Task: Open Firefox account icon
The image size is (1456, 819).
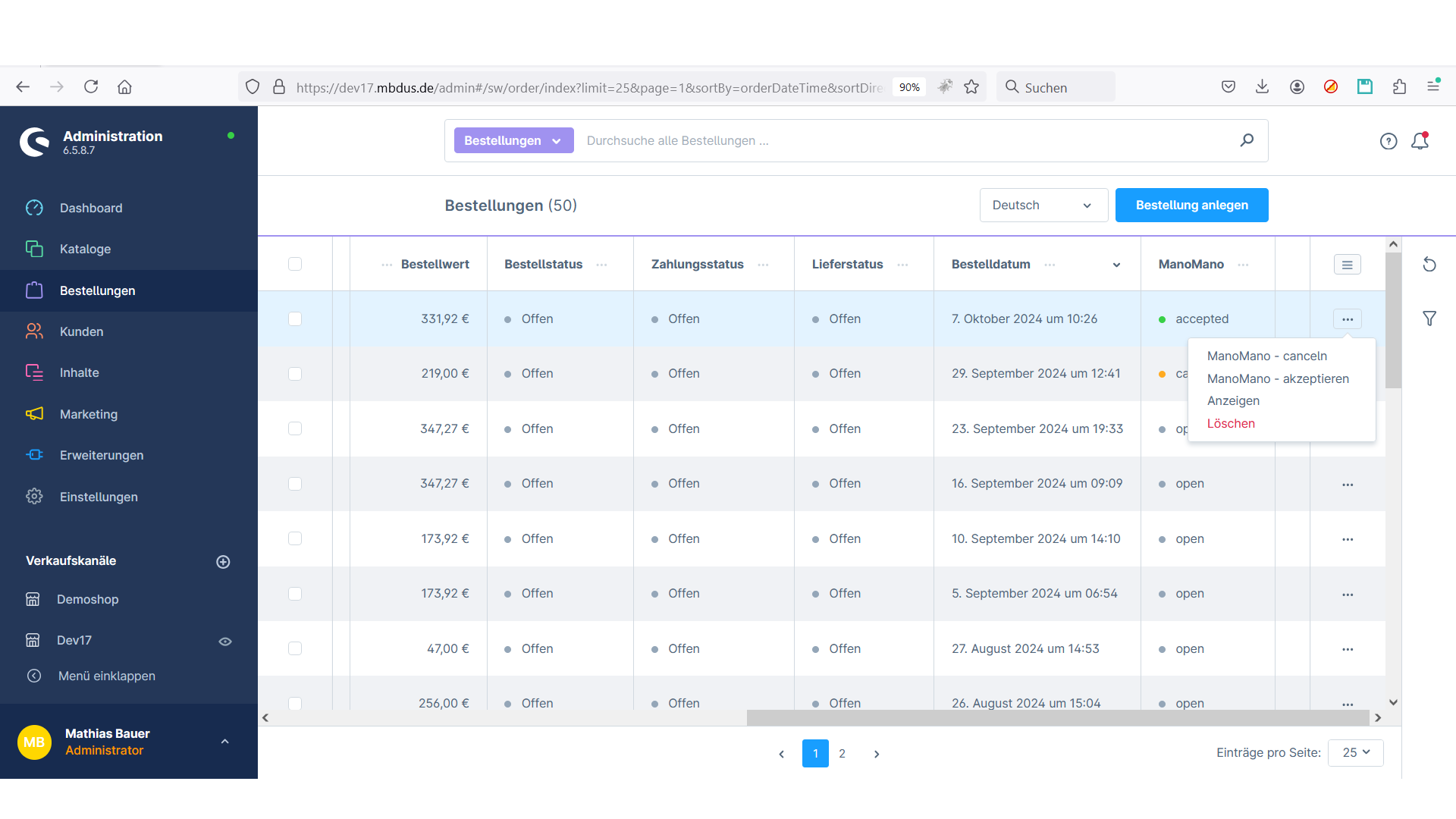Action: click(1297, 87)
